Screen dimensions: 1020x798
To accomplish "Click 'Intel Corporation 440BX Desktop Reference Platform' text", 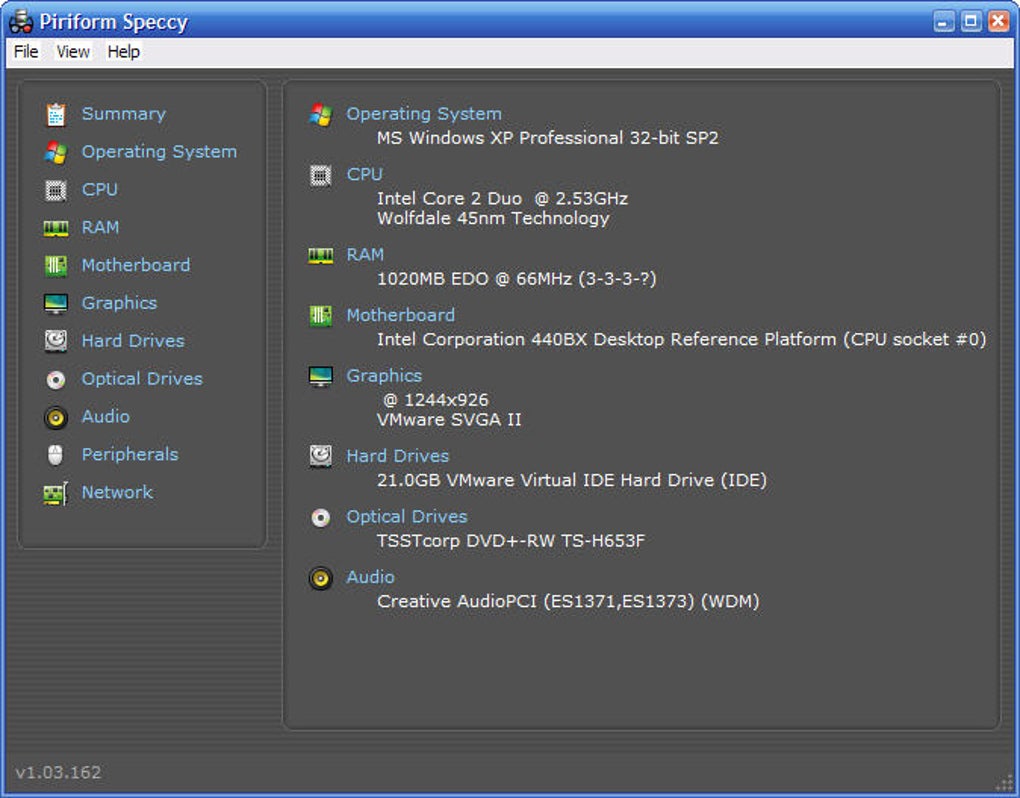I will [x=606, y=339].
